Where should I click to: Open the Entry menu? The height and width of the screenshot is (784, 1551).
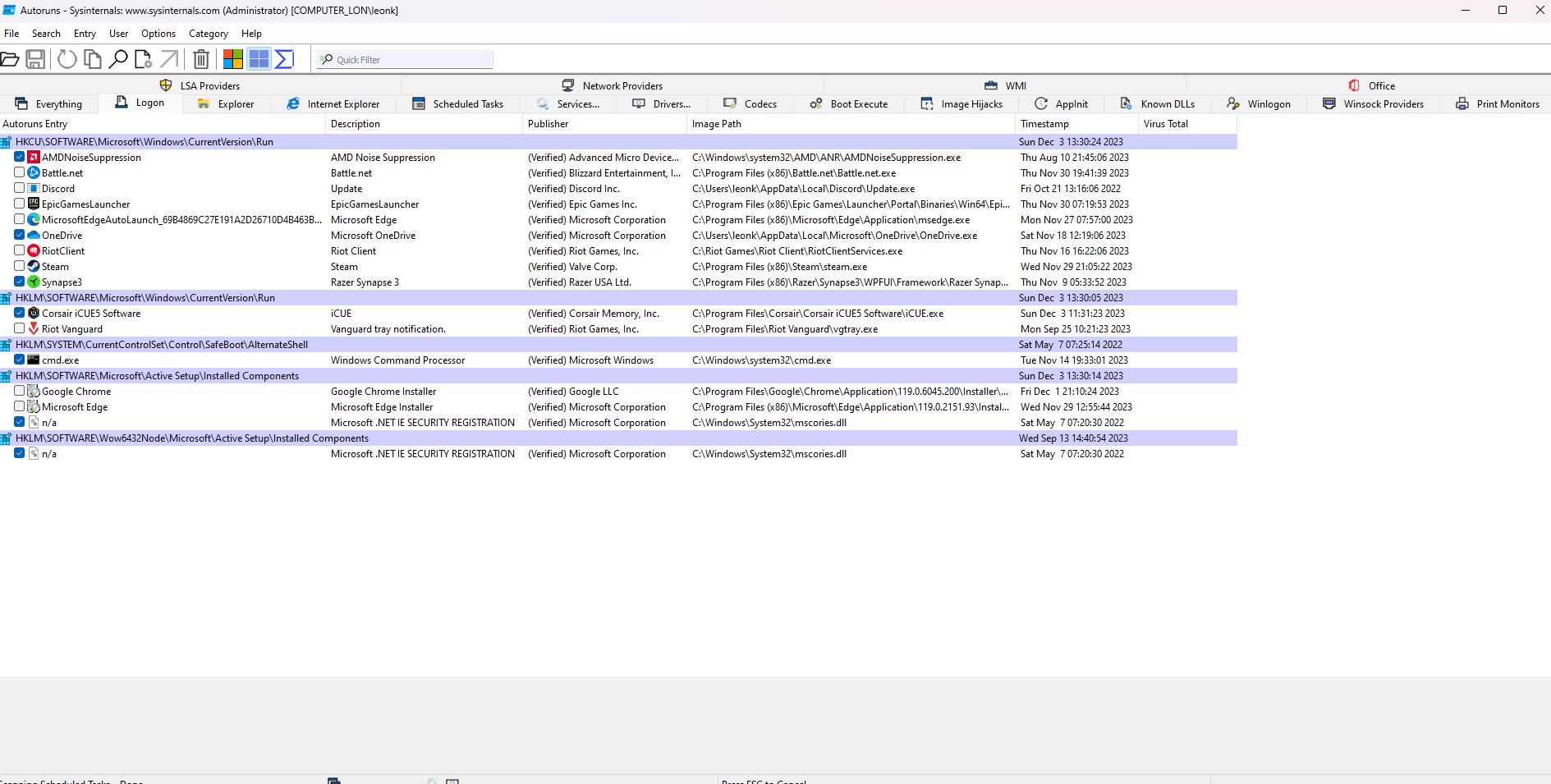point(85,34)
